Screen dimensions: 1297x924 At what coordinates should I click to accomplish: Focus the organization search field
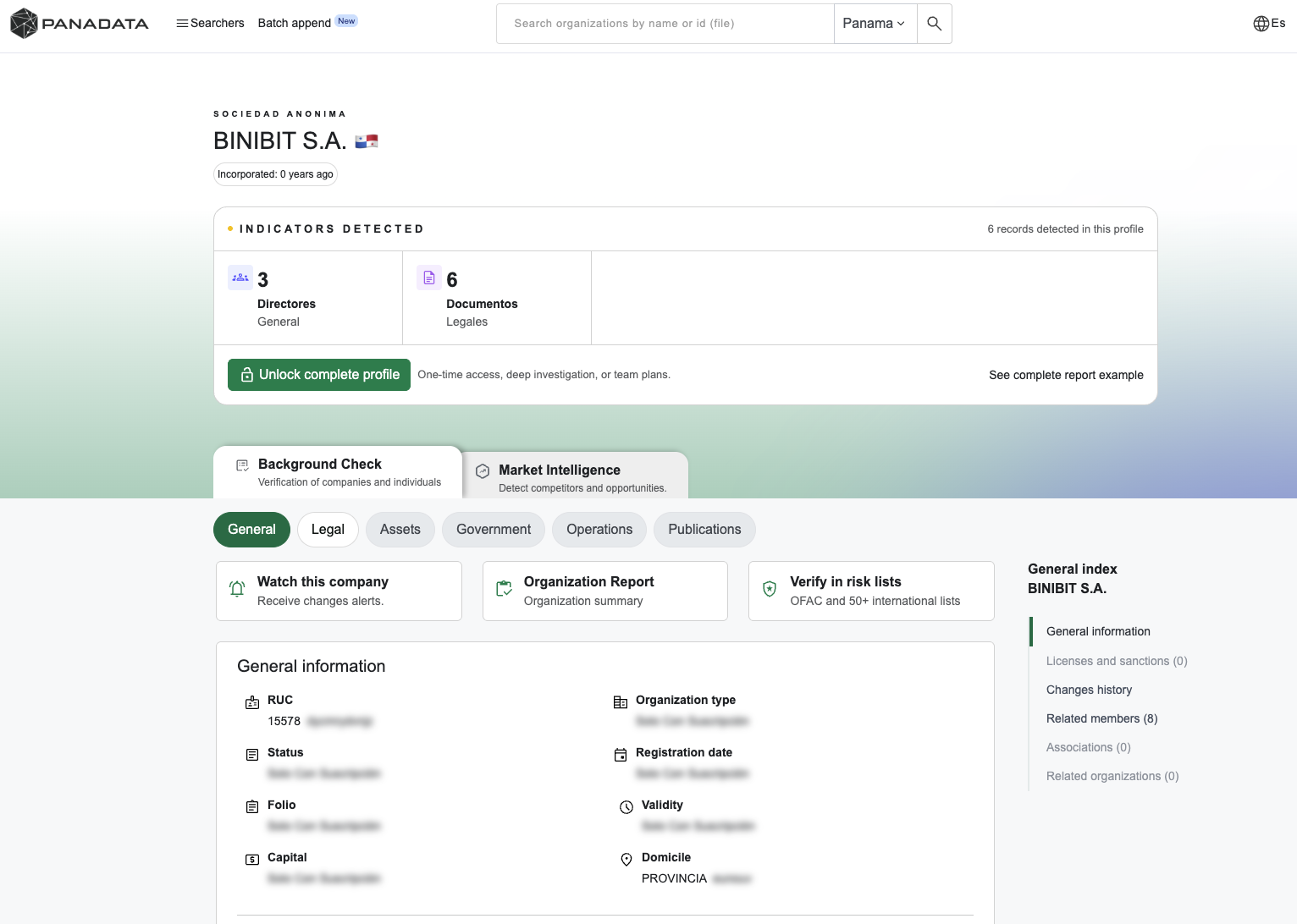coord(665,24)
